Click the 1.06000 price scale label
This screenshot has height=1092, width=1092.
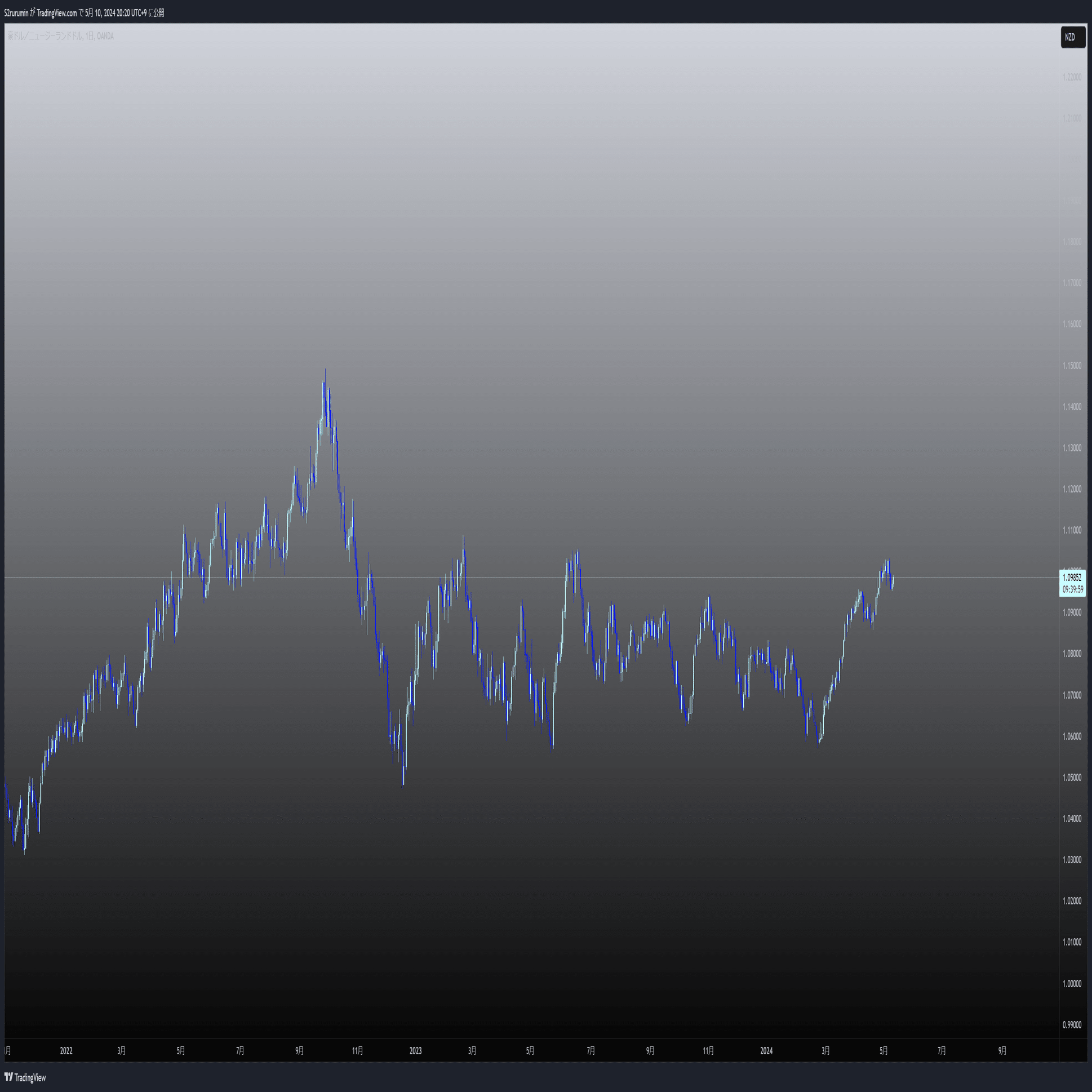coord(1072,736)
